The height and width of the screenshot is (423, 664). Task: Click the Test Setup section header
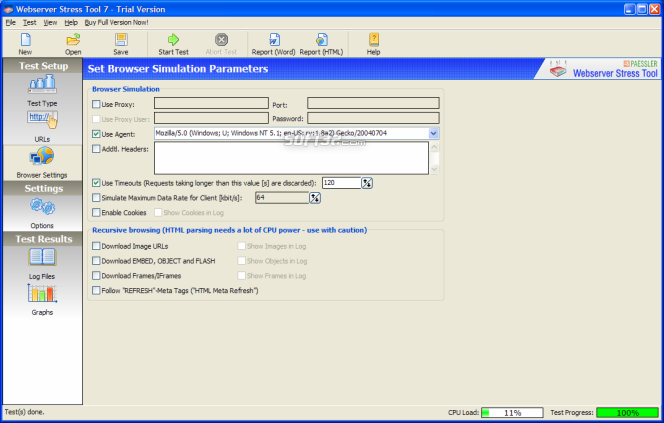coord(43,66)
